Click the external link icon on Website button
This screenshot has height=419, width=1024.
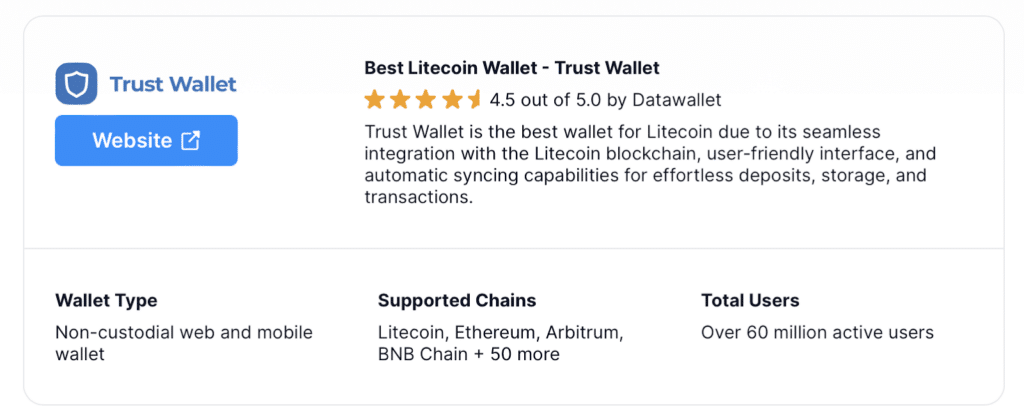click(x=190, y=140)
